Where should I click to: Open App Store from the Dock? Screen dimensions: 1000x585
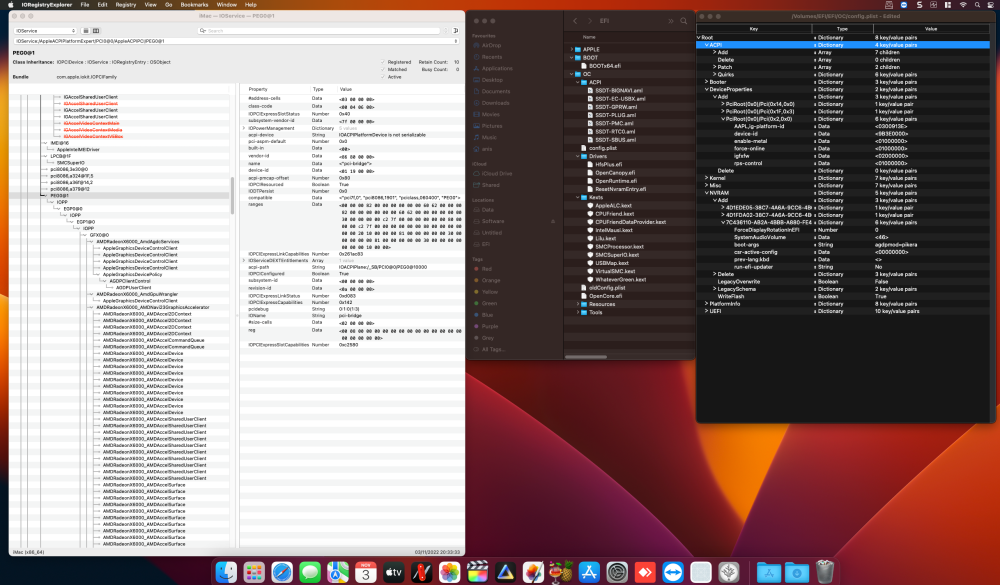pos(589,572)
